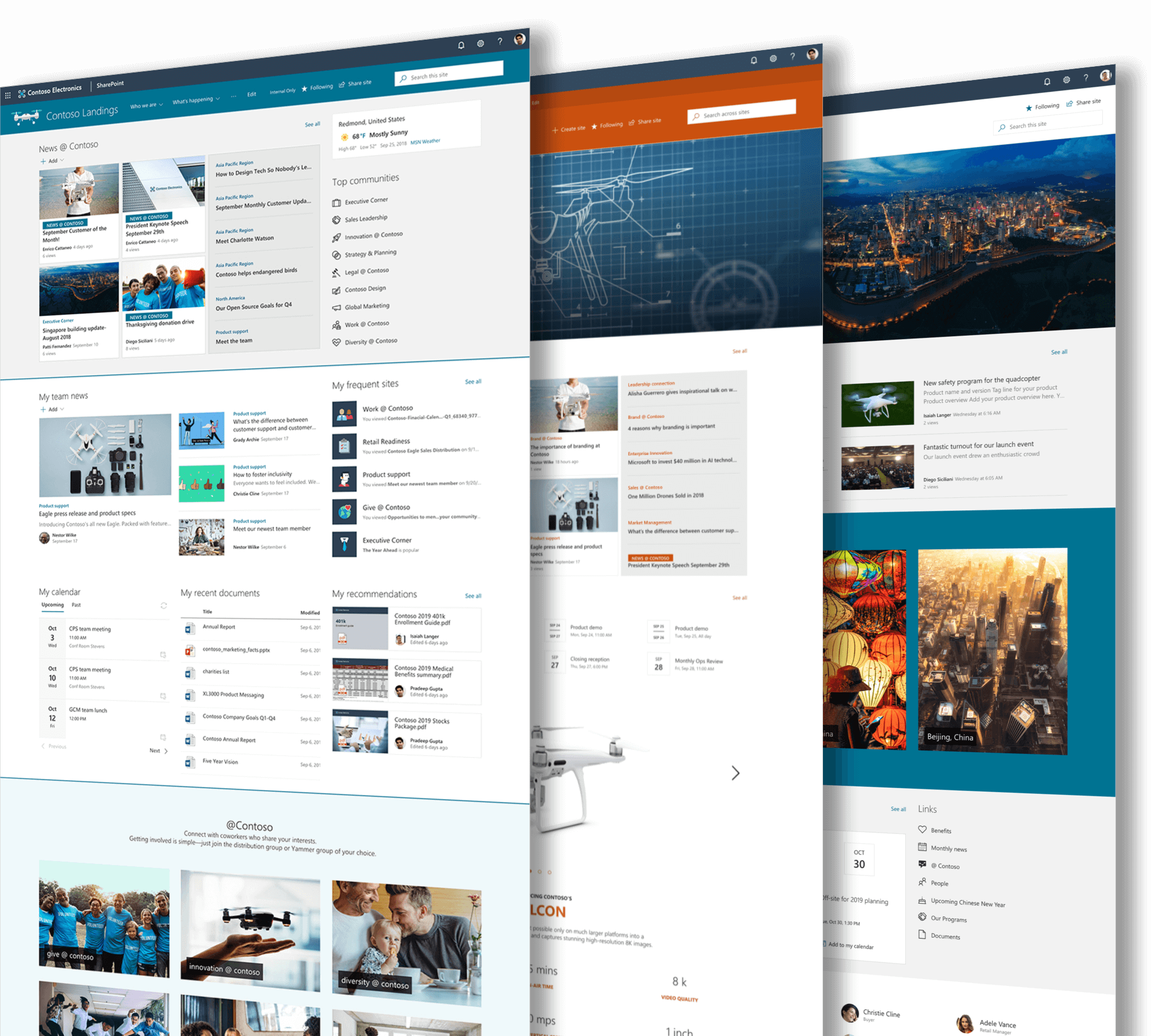The height and width of the screenshot is (1036, 1151).
Task: Expand the What's happening navigation menu
Action: coord(198,97)
